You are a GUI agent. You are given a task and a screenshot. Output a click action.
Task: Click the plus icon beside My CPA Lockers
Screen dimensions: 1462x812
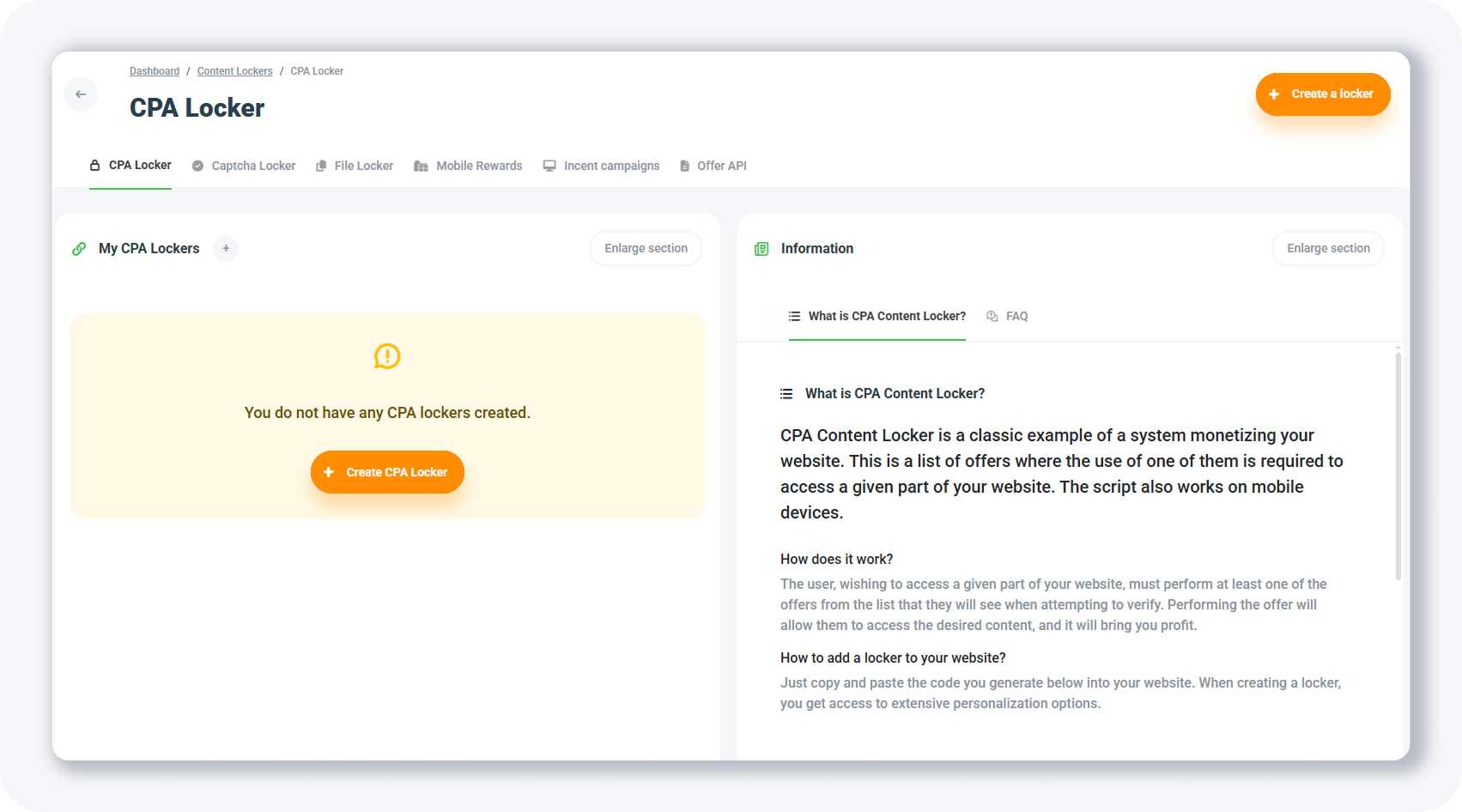(x=226, y=249)
